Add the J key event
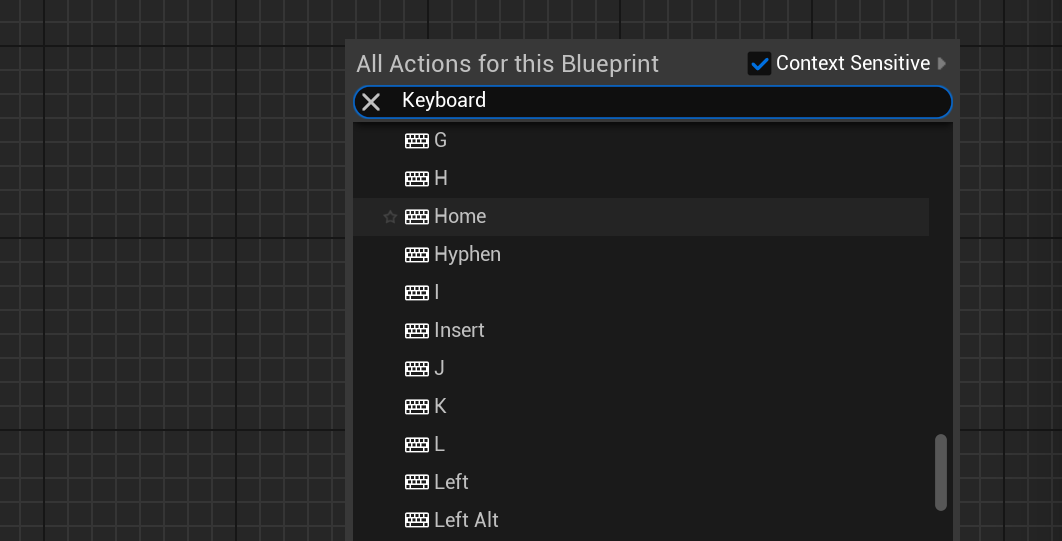 coord(440,369)
